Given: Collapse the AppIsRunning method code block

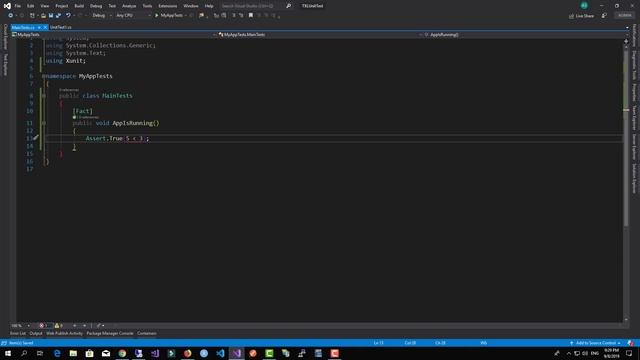Looking at the screenshot, I should [44, 123].
